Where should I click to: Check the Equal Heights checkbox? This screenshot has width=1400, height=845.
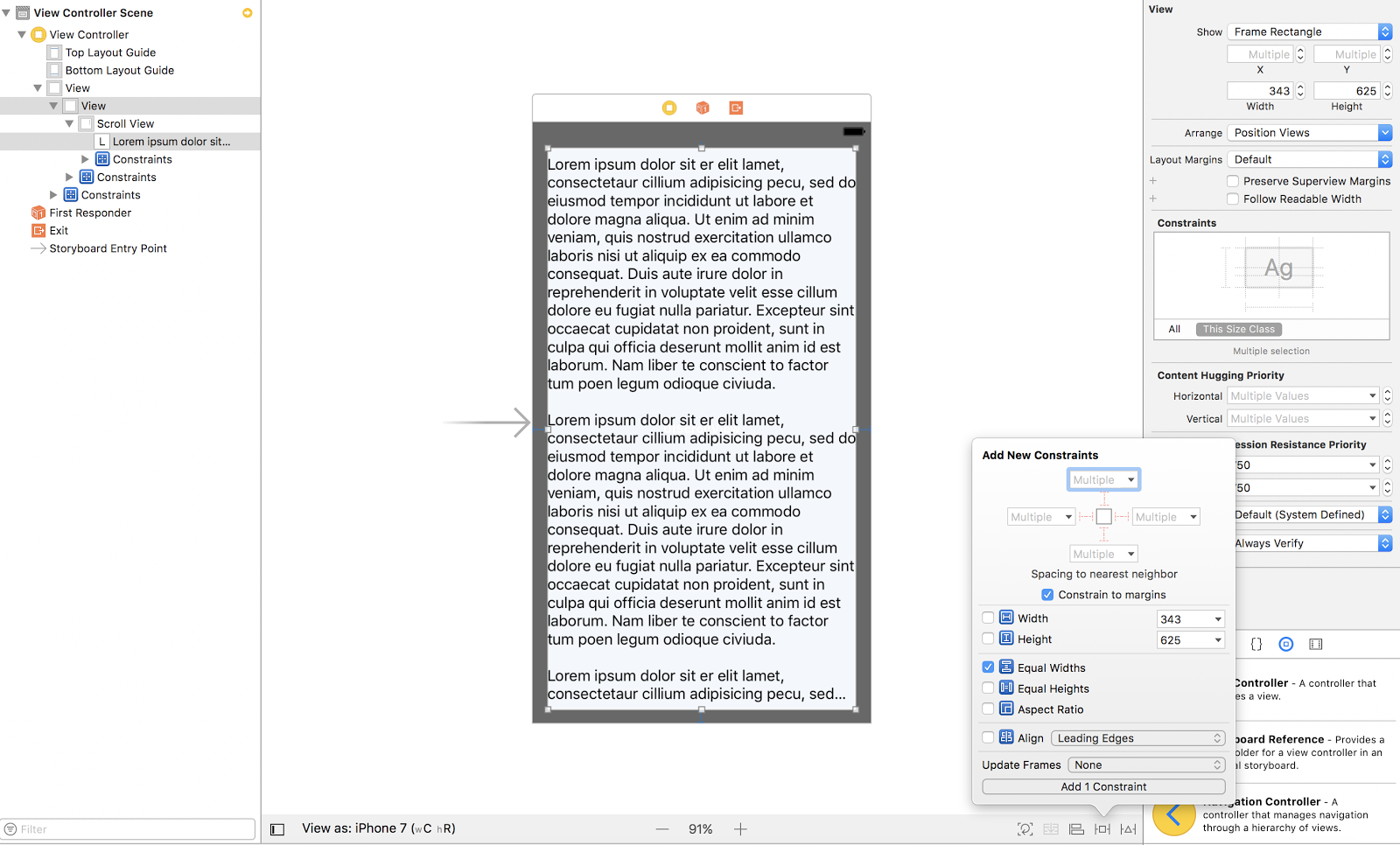(x=988, y=688)
